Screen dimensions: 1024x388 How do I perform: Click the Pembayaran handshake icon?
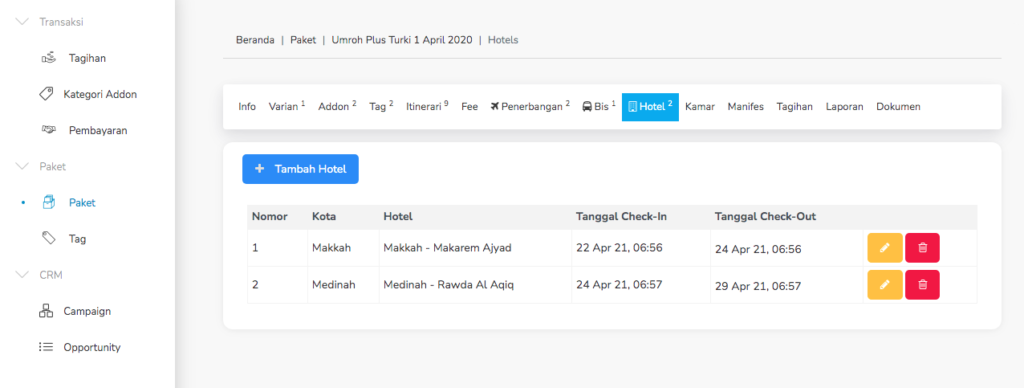(x=48, y=130)
